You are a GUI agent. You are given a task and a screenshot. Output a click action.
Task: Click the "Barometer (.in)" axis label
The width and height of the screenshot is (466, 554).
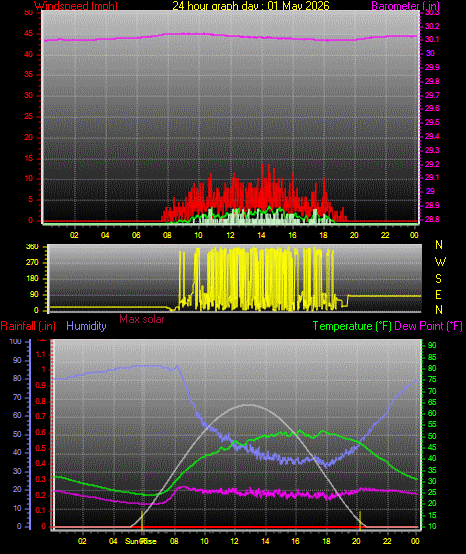coord(406,6)
